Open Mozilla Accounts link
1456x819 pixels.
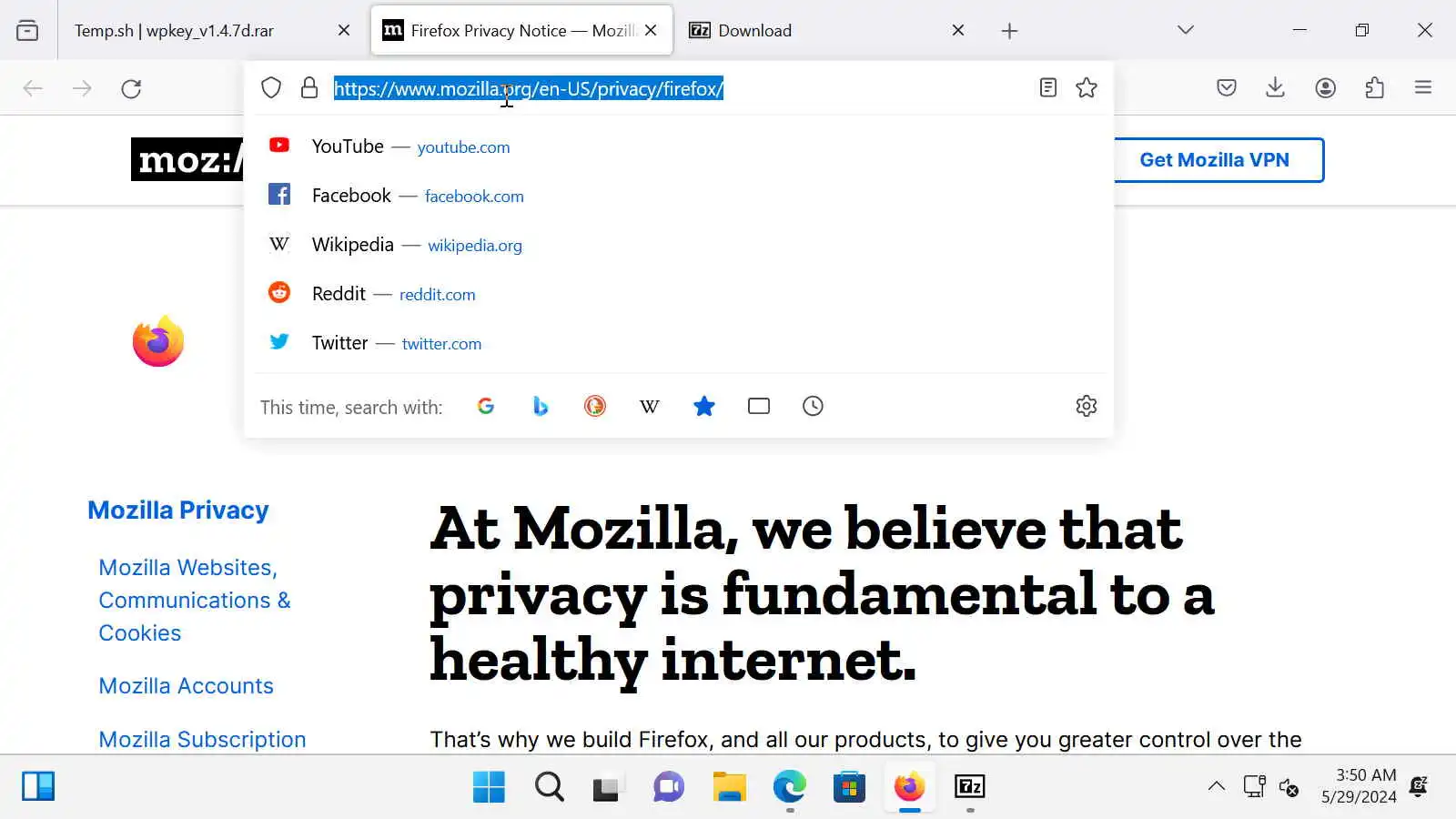tap(186, 685)
